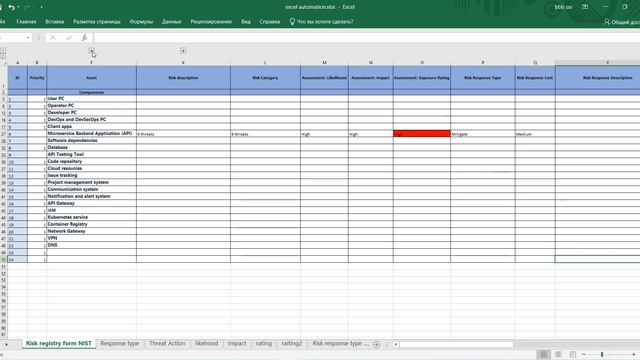Select the Container Registry cell
640x360 pixels.
click(91, 224)
